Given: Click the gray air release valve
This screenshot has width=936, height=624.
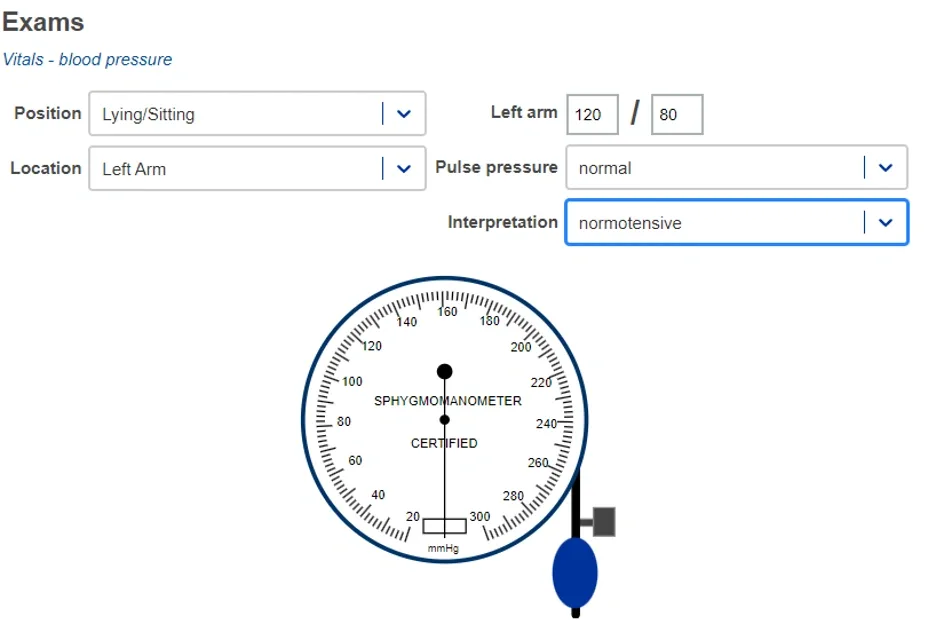Looking at the screenshot, I should click(603, 521).
